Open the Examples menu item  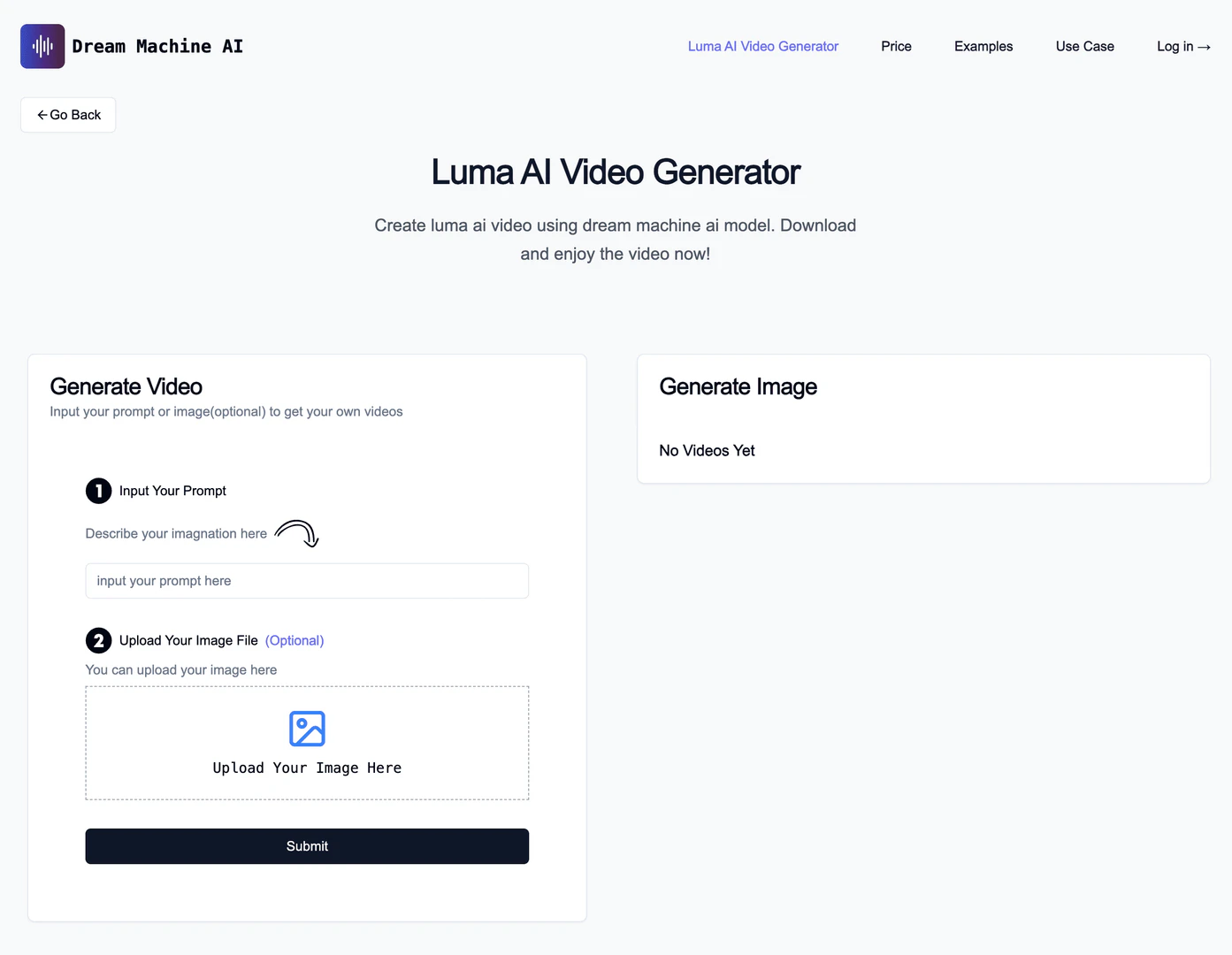pos(983,46)
